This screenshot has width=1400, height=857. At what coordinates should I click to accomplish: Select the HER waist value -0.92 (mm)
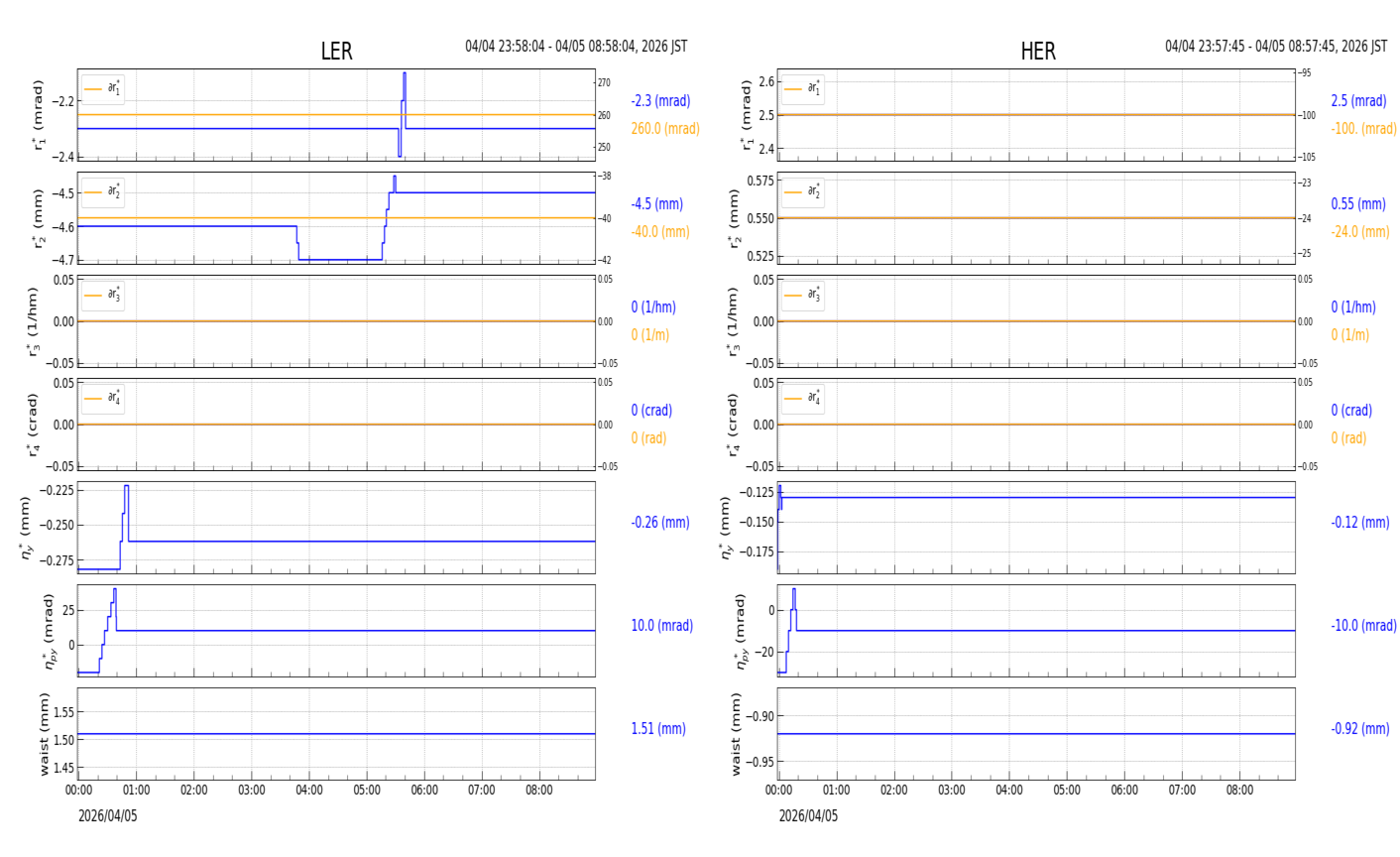(x=1360, y=729)
